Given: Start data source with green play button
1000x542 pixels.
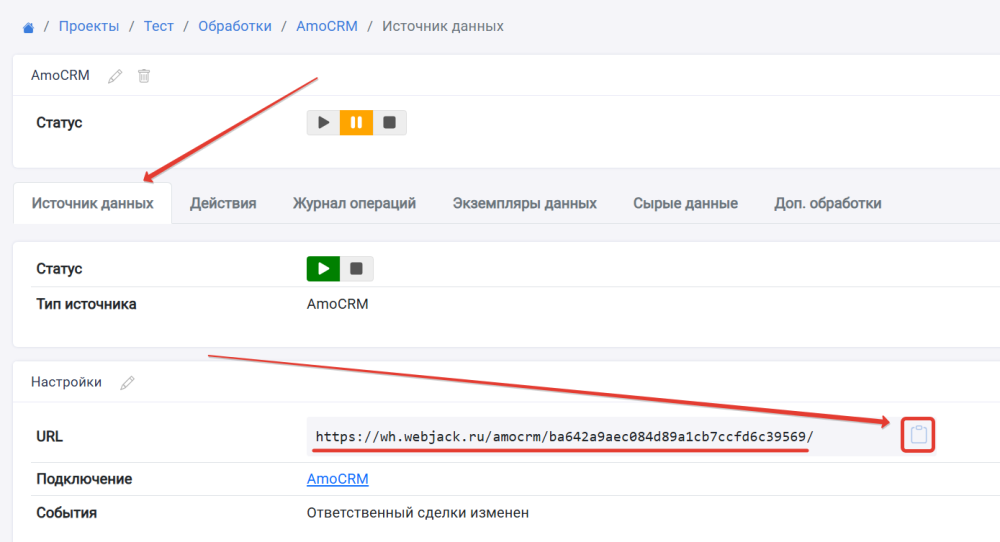Looking at the screenshot, I should [323, 268].
